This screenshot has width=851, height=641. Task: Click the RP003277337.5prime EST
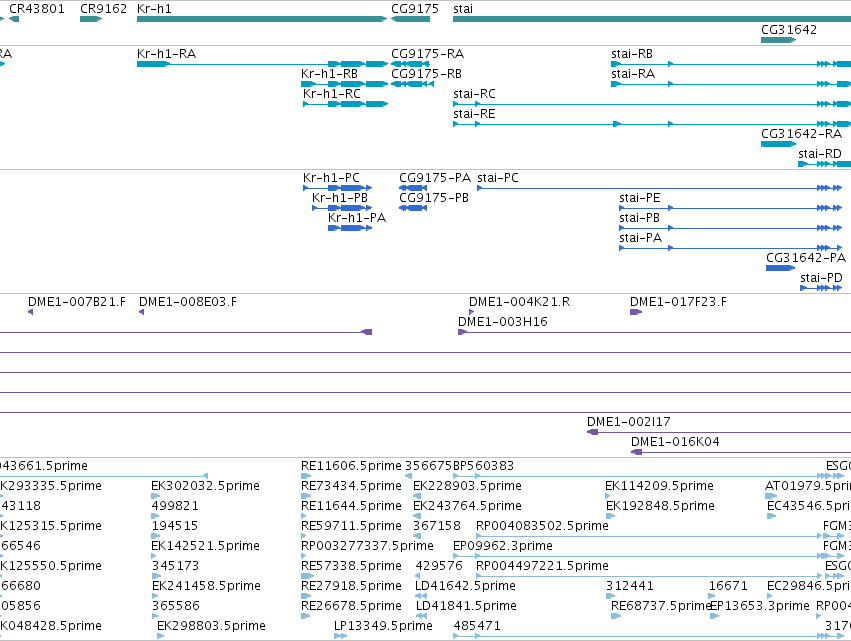[304, 556]
